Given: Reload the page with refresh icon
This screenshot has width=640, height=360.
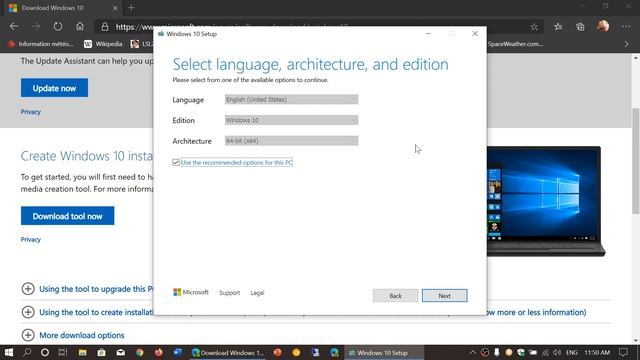Looking at the screenshot, I should (x=58, y=27).
